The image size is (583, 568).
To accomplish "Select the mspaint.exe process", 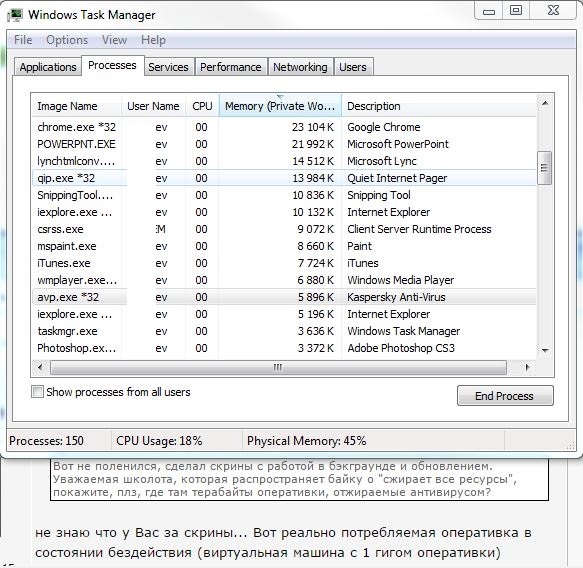I will point(284,246).
